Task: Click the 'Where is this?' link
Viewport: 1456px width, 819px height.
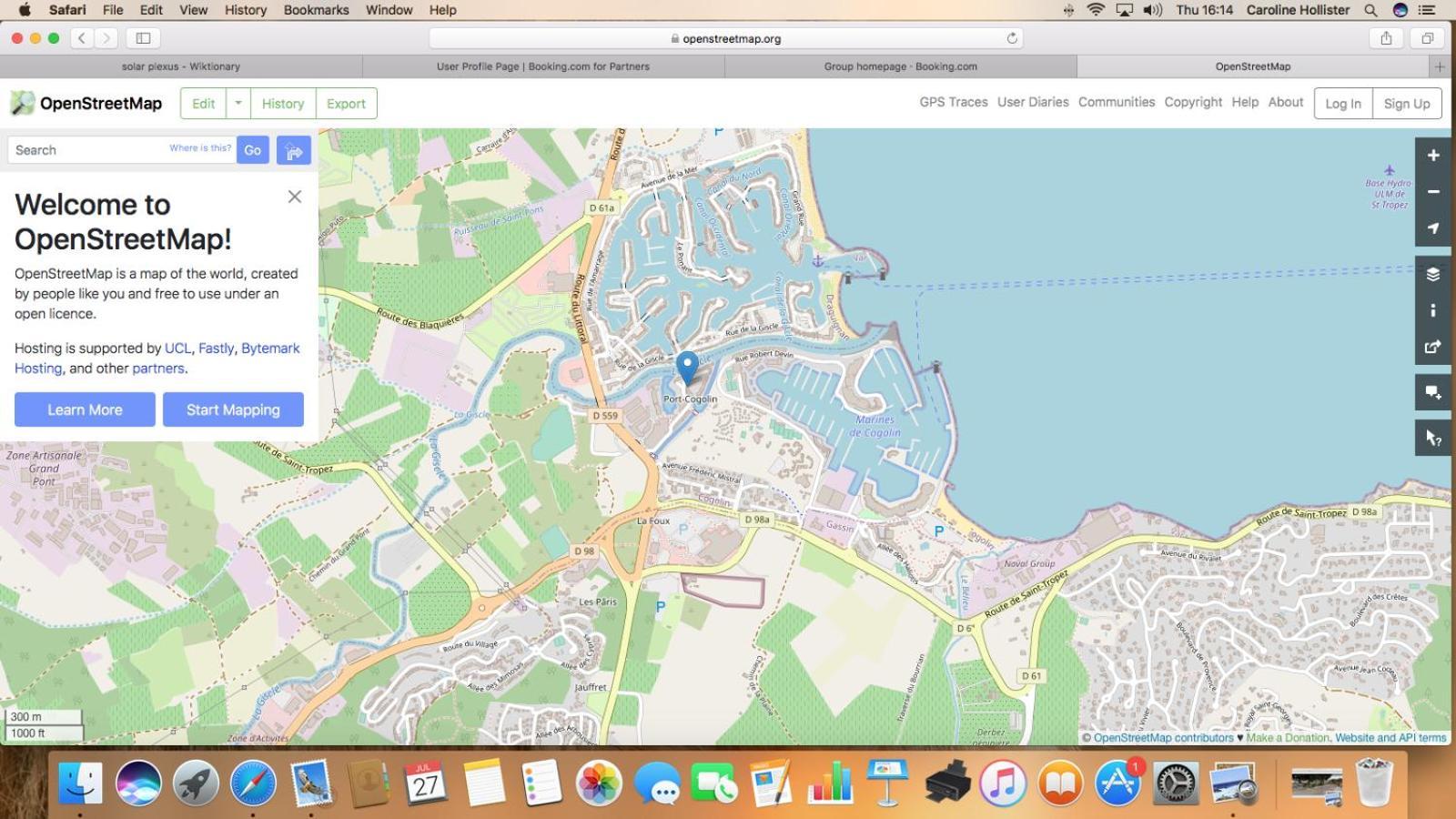Action: tap(200, 147)
